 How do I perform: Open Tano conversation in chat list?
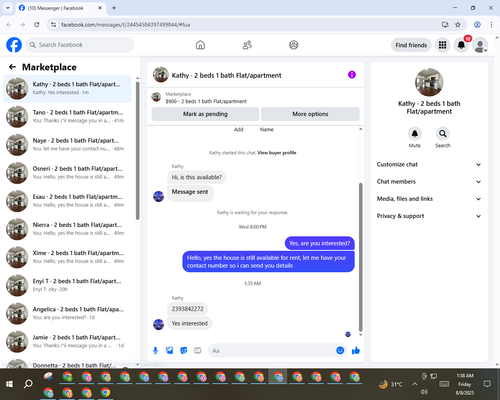point(68,117)
